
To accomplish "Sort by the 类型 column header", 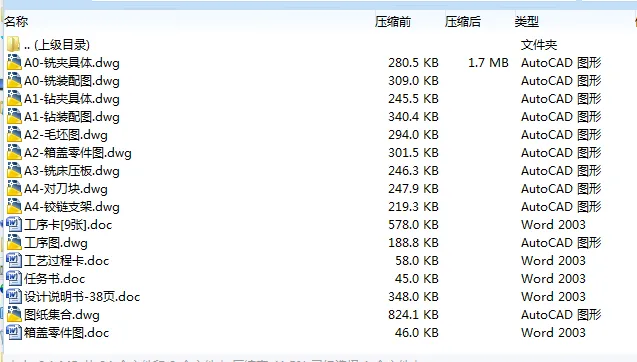I will point(527,21).
